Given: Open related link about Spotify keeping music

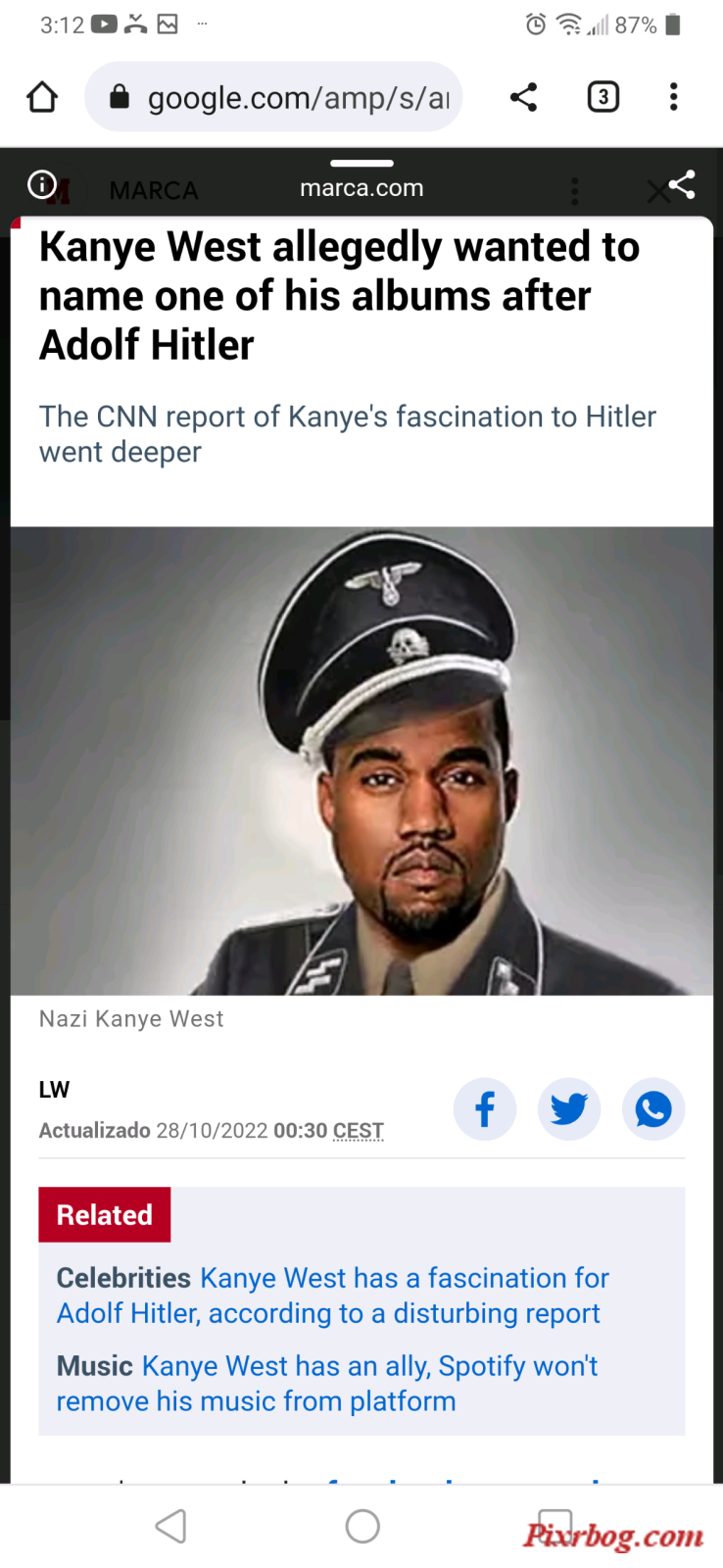Looking at the screenshot, I should click(327, 1384).
